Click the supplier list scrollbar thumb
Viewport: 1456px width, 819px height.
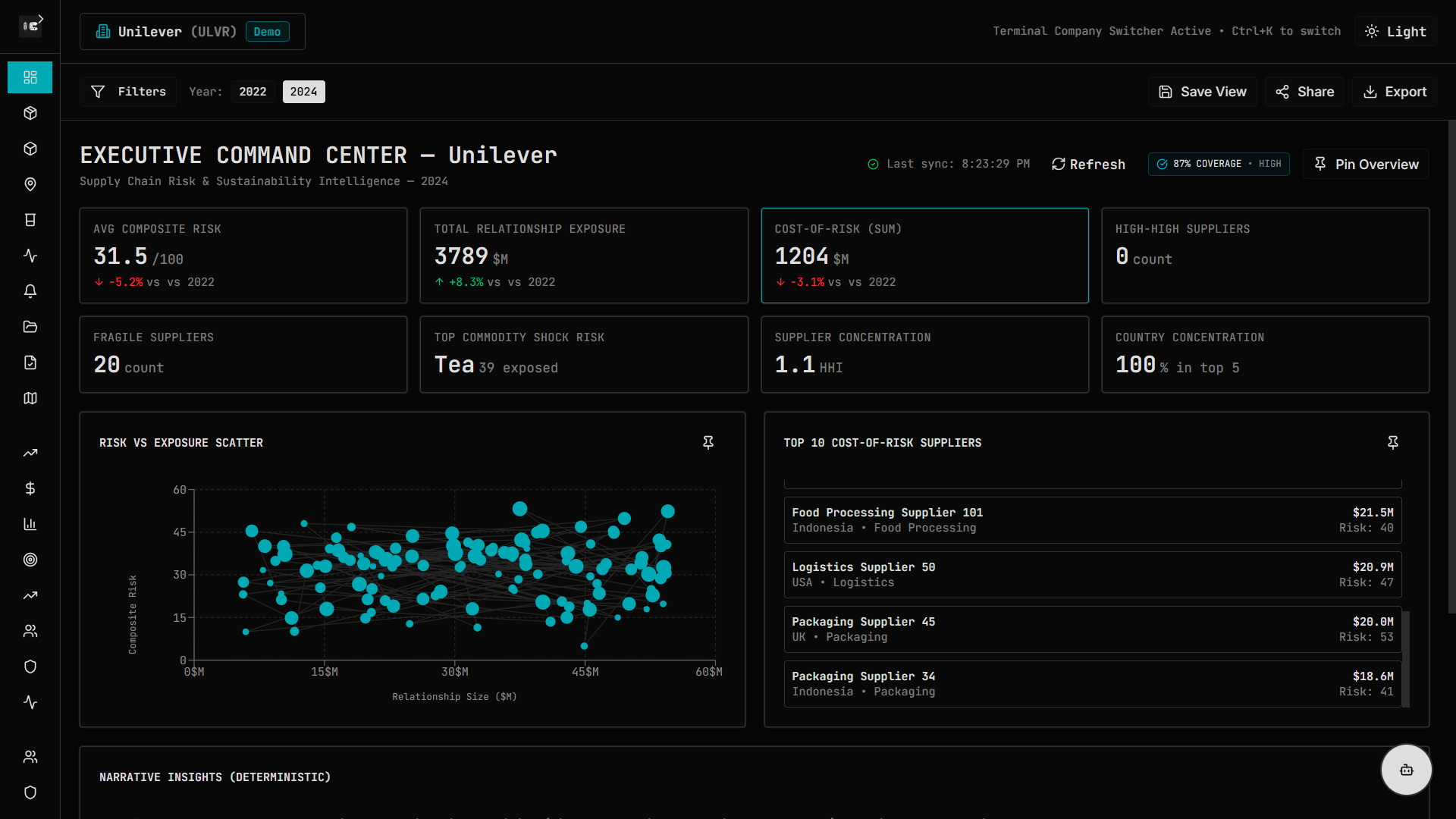[x=1405, y=659]
